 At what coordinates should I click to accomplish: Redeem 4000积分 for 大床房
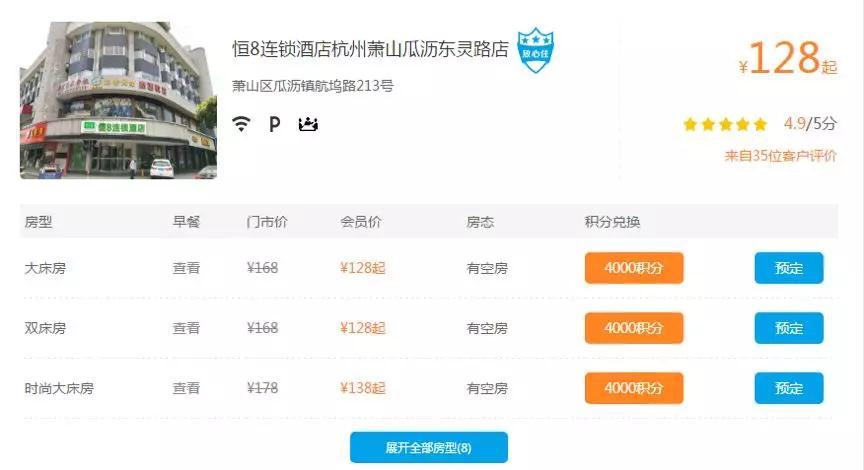coord(634,268)
